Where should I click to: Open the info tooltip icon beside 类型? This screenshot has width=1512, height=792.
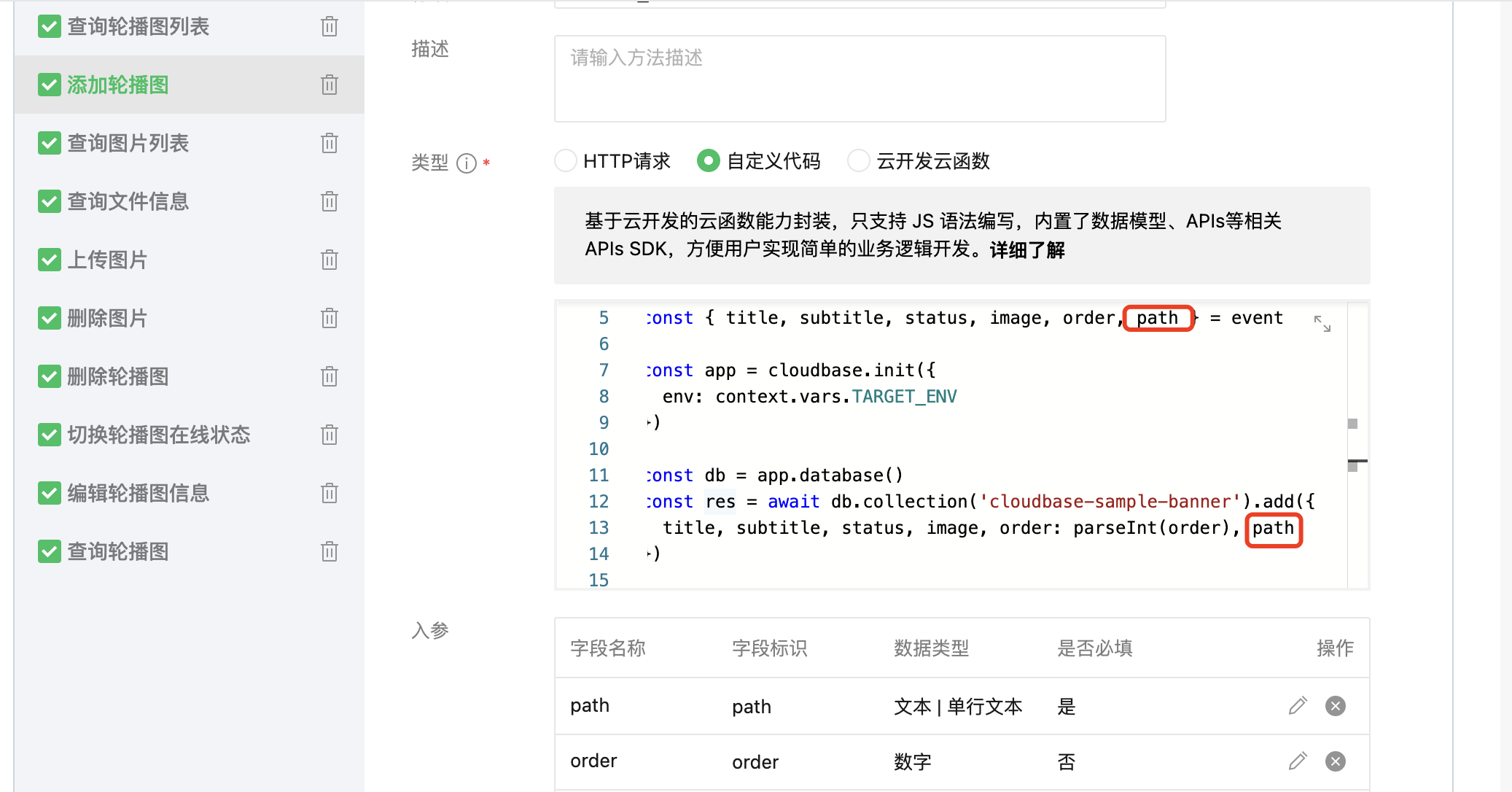click(466, 163)
